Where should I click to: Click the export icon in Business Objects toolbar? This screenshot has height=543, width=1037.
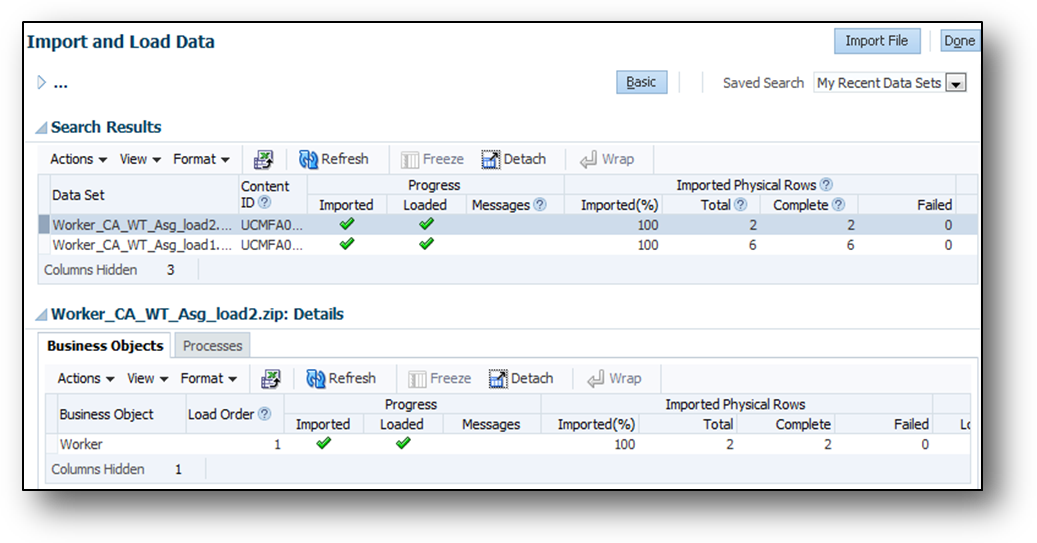[270, 379]
